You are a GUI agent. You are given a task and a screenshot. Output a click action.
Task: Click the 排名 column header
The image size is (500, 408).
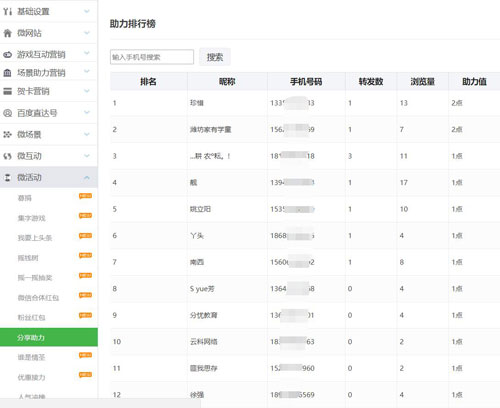tap(148, 81)
